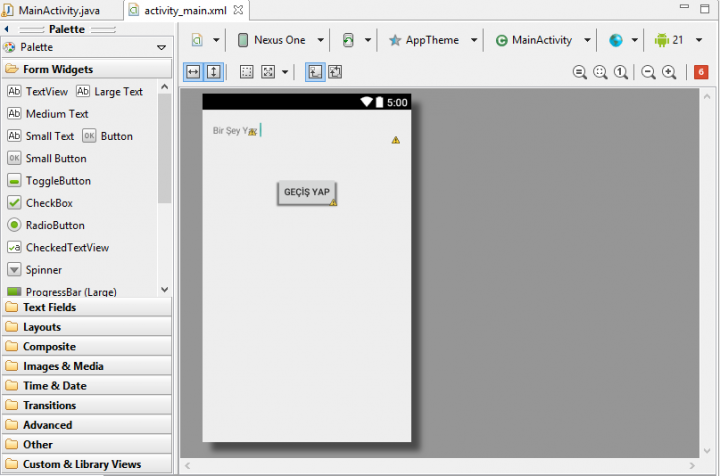Zoom in on the layout canvas

[669, 72]
